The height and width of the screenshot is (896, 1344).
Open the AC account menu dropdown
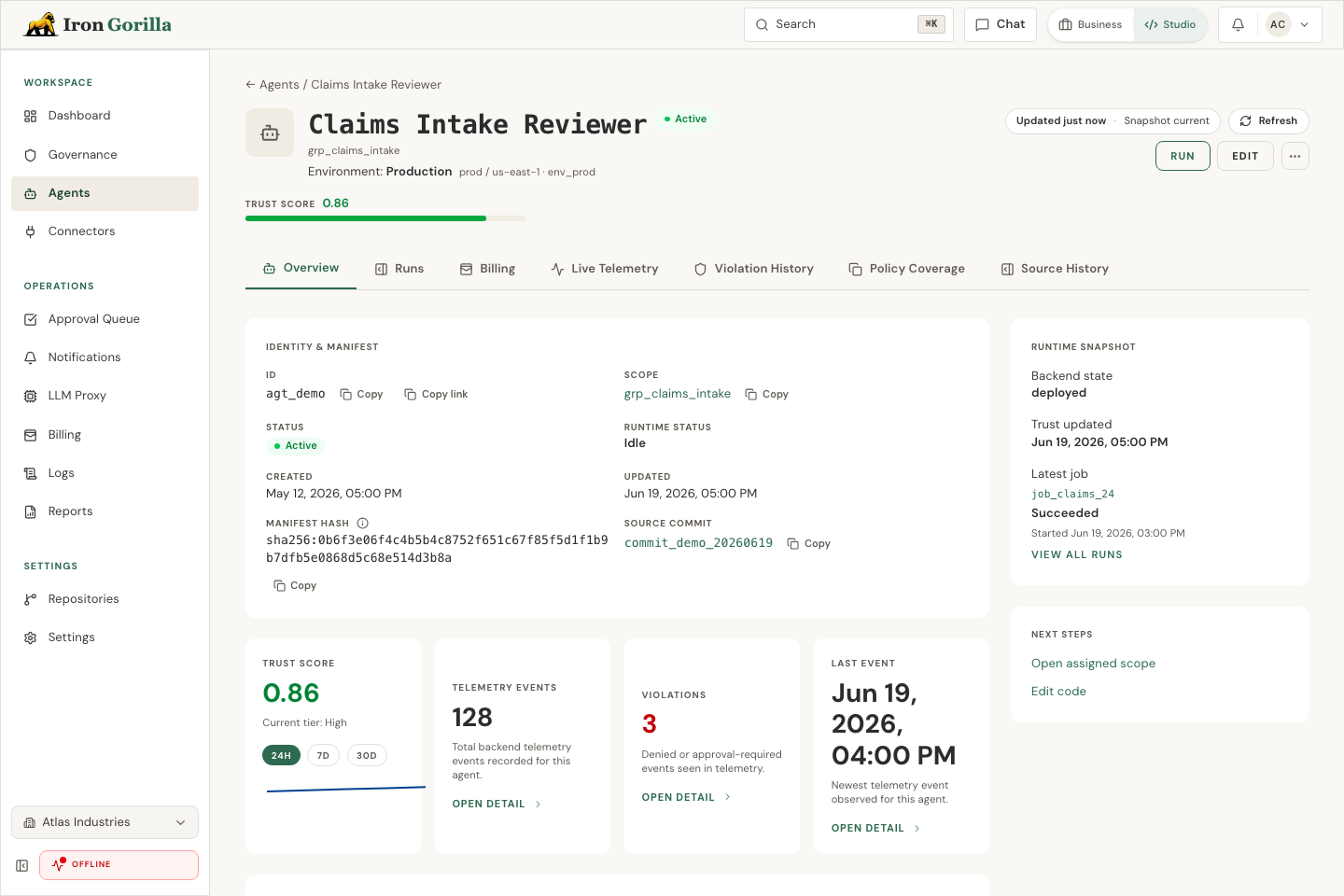(x=1288, y=25)
